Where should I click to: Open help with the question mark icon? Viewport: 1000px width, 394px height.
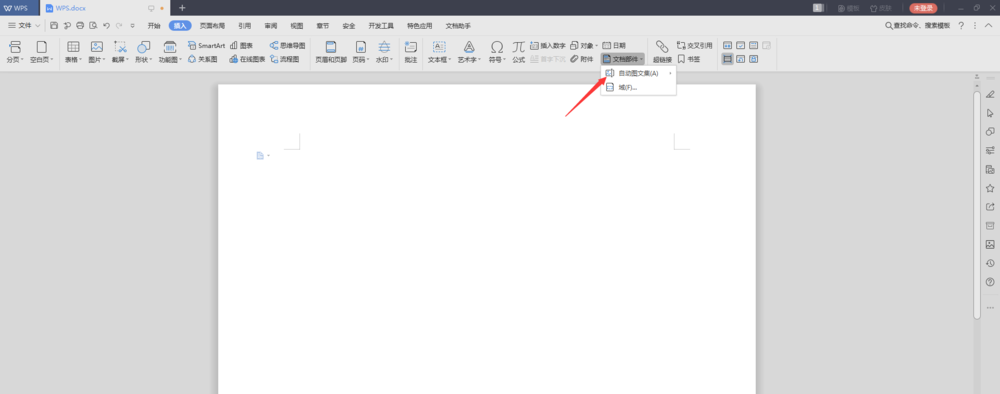click(961, 26)
